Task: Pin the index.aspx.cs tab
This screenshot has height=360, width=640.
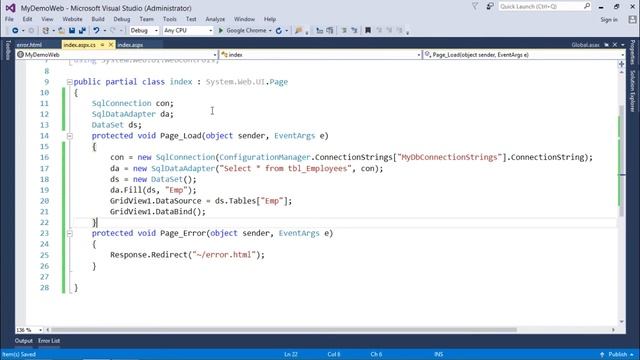Action: point(102,45)
